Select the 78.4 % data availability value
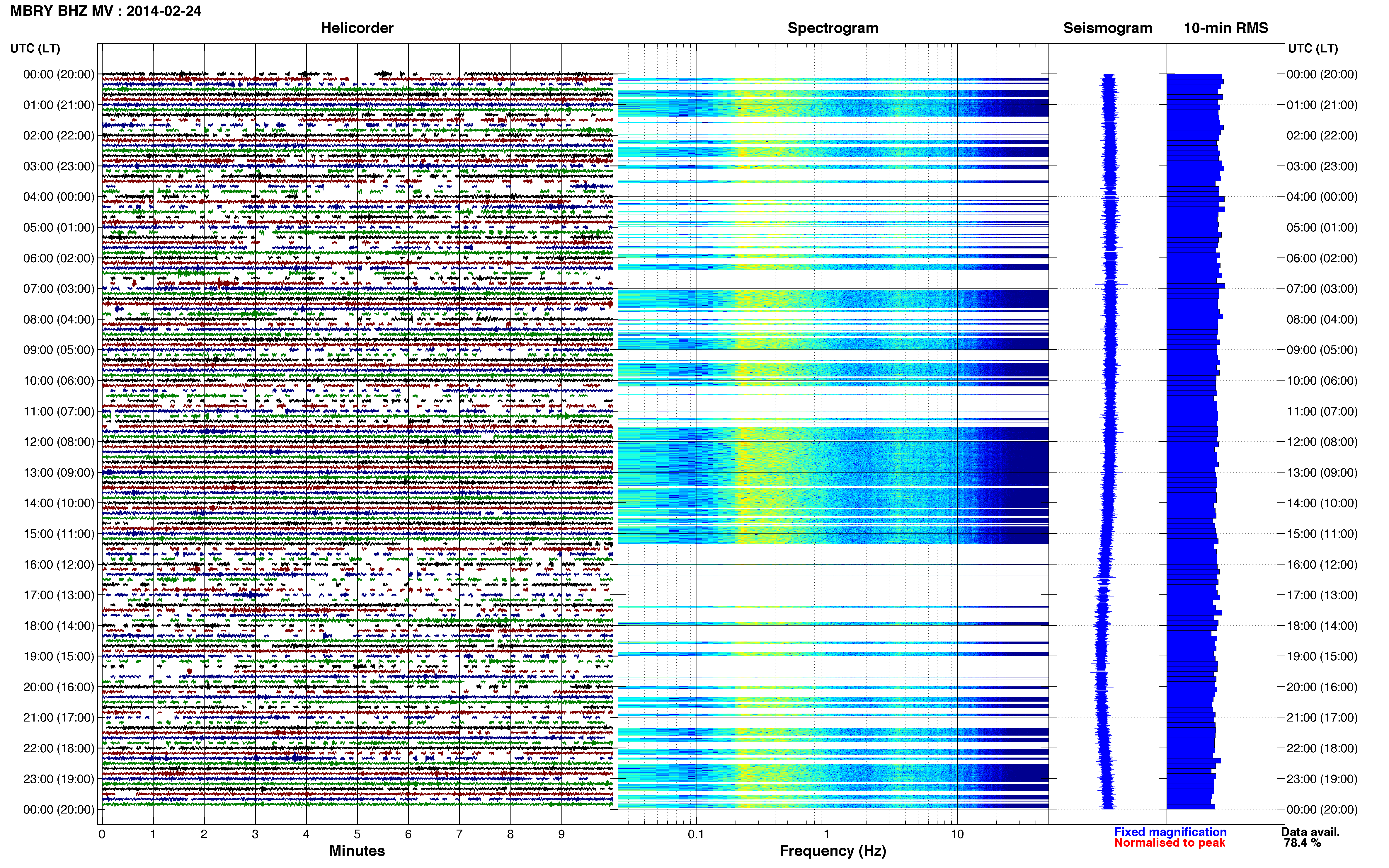The image size is (1389, 868). [1302, 843]
